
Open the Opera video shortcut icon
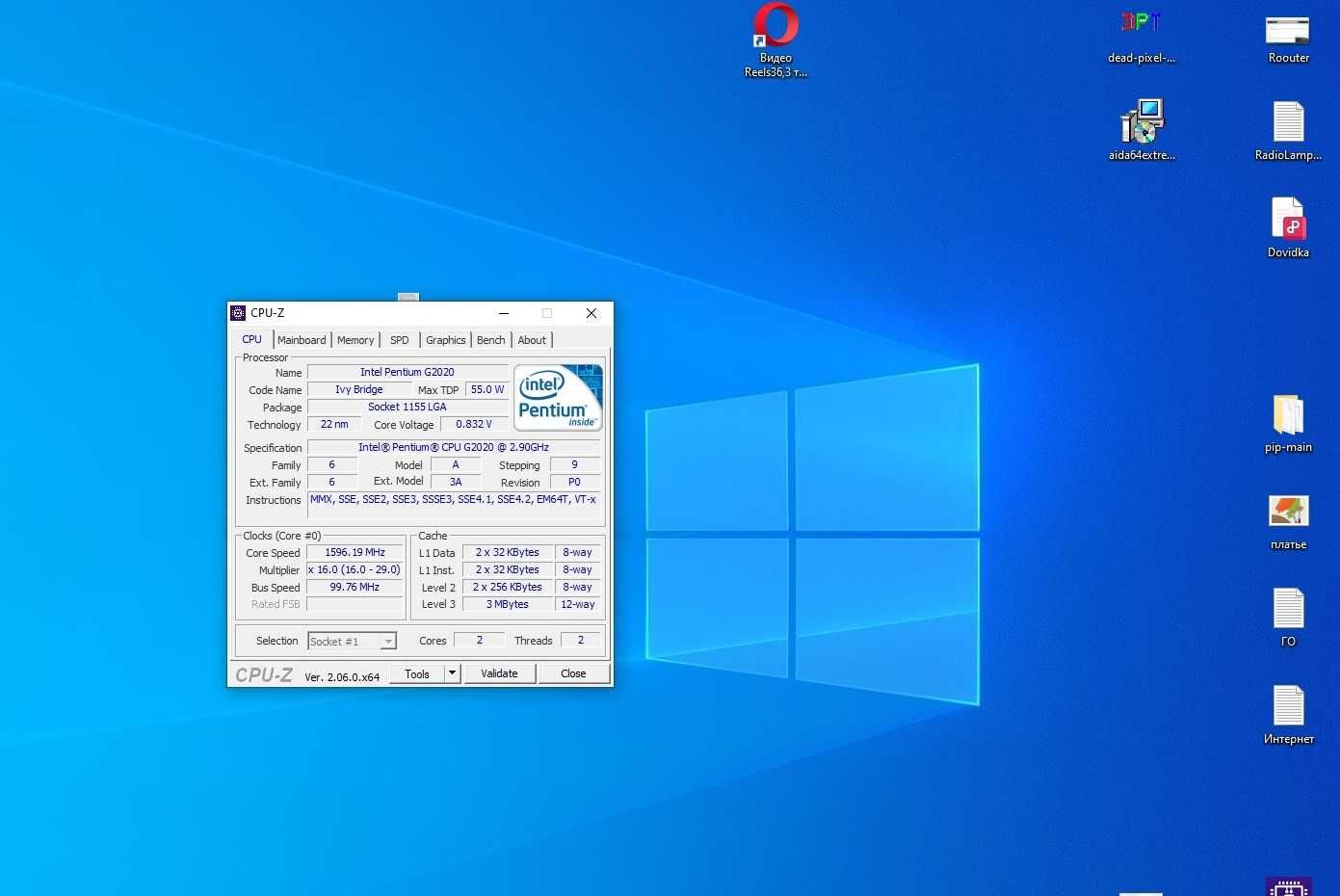pyautogui.click(x=775, y=26)
